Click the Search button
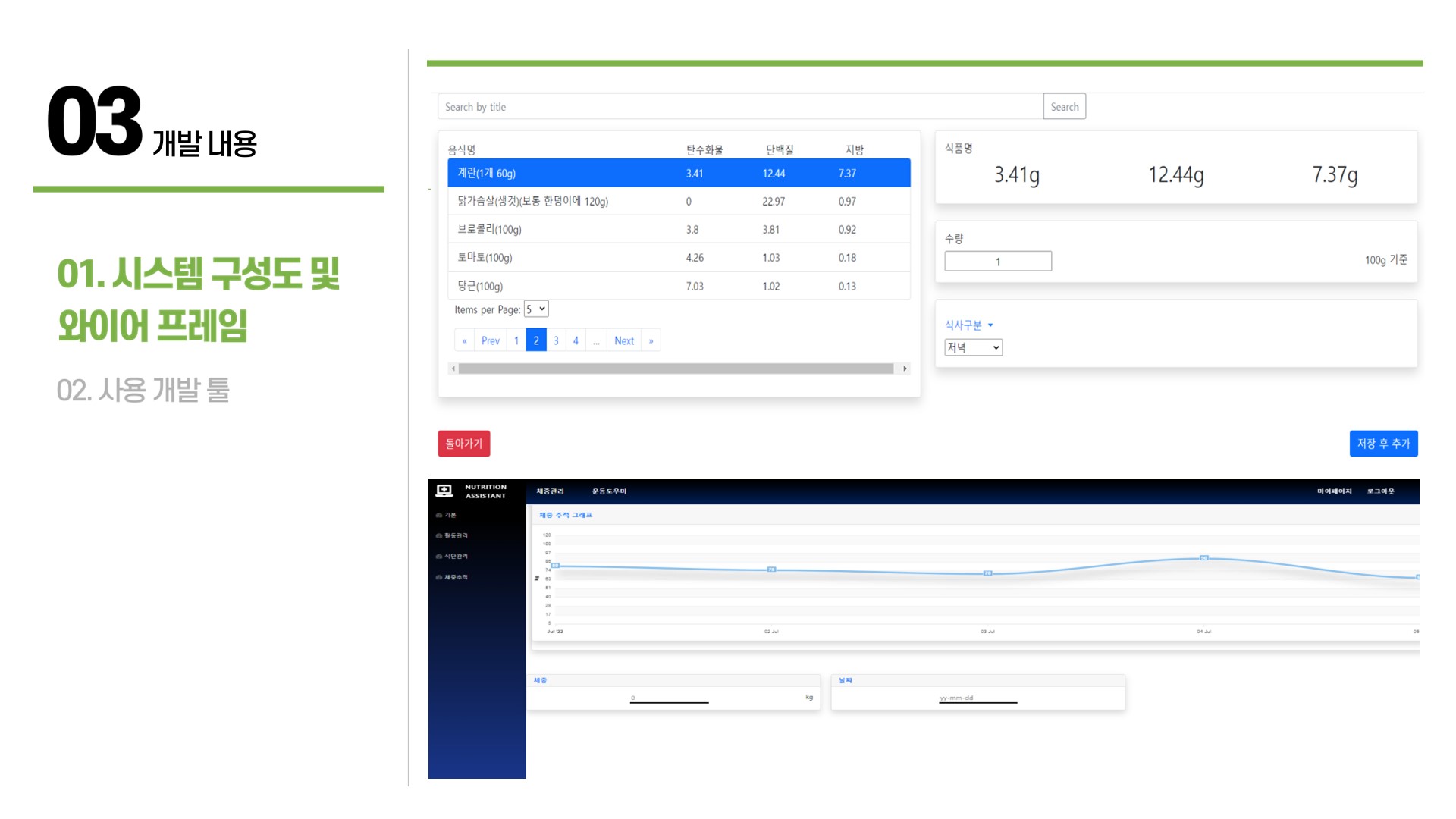 (1065, 107)
